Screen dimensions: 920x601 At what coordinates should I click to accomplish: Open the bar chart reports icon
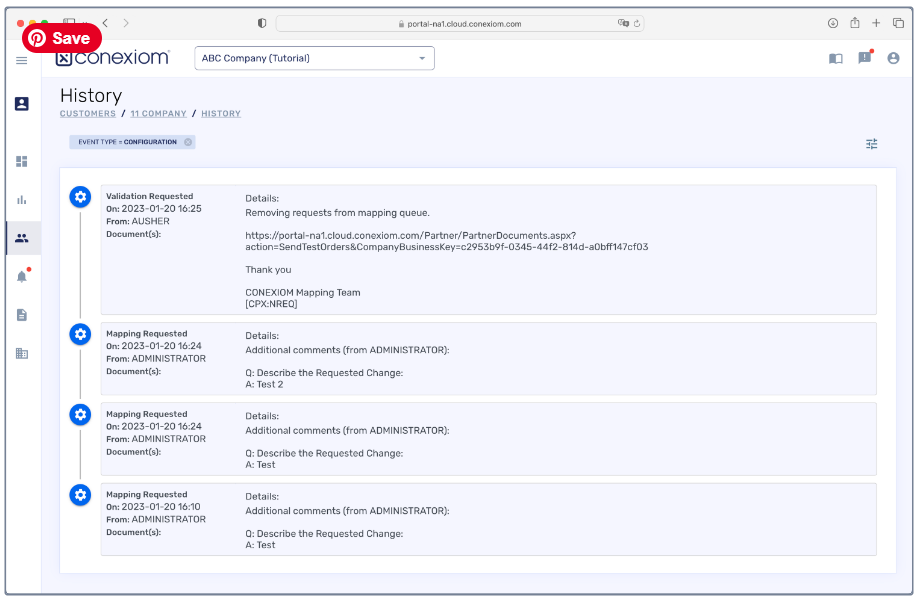[x=22, y=199]
